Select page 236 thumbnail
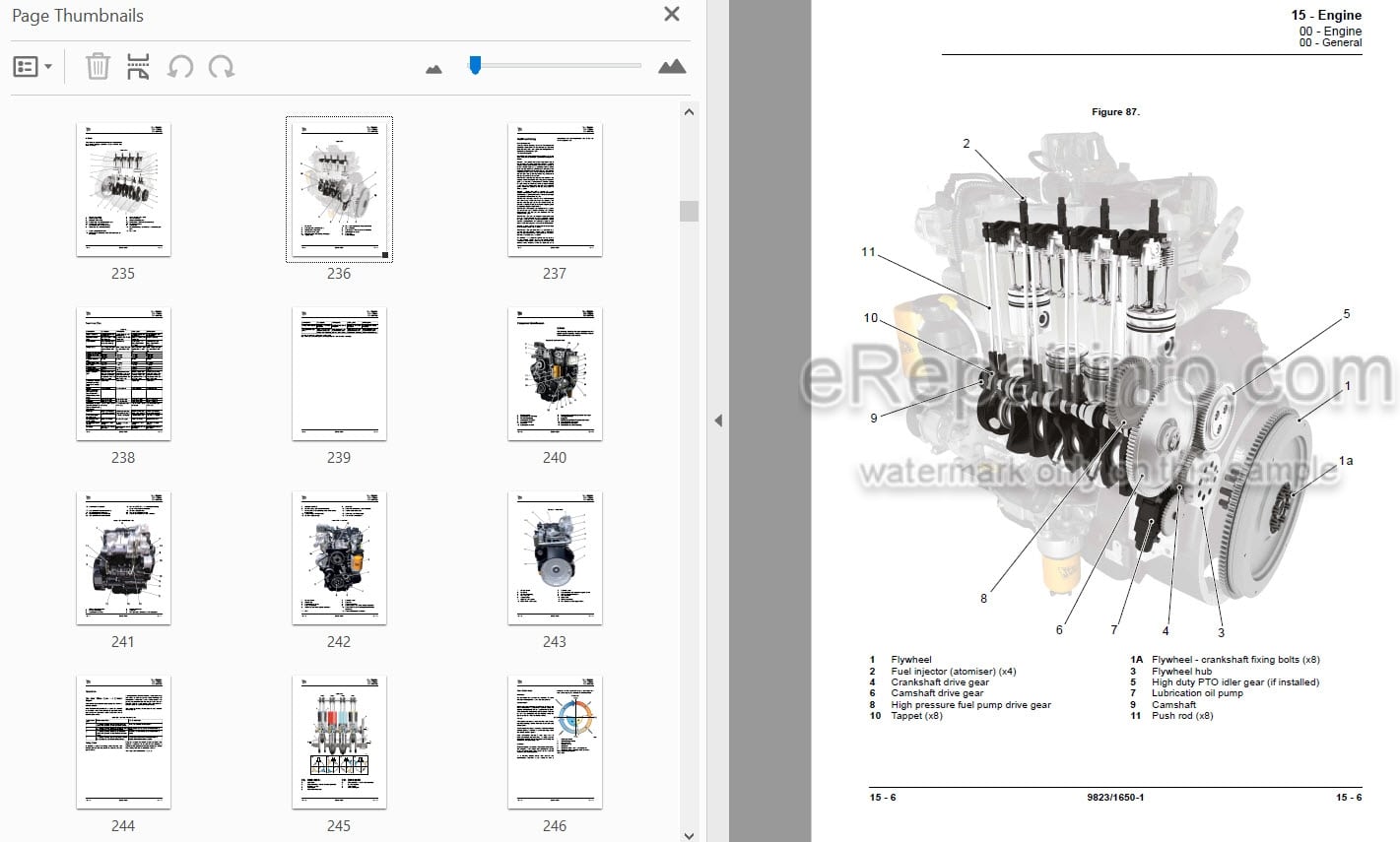Image resolution: width=1400 pixels, height=842 pixels. click(339, 189)
